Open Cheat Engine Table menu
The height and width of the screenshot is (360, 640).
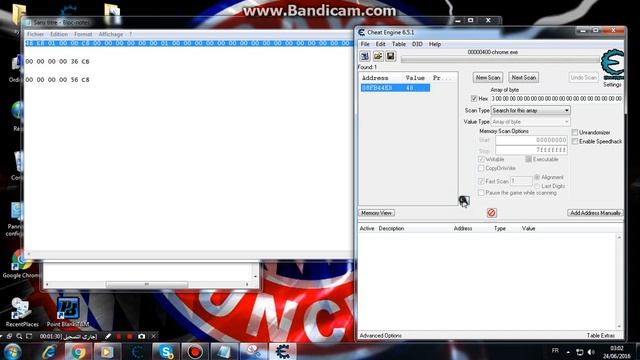pyautogui.click(x=399, y=44)
